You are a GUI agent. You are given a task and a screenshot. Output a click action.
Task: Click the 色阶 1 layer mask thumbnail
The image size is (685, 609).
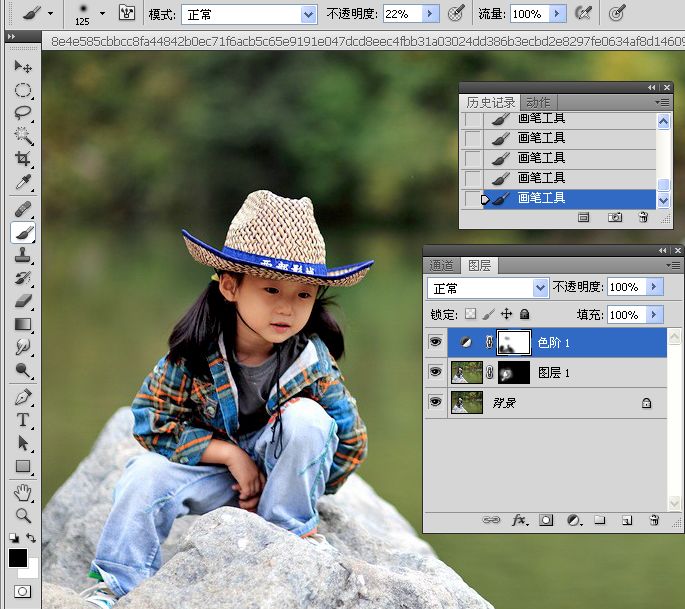[x=513, y=342]
